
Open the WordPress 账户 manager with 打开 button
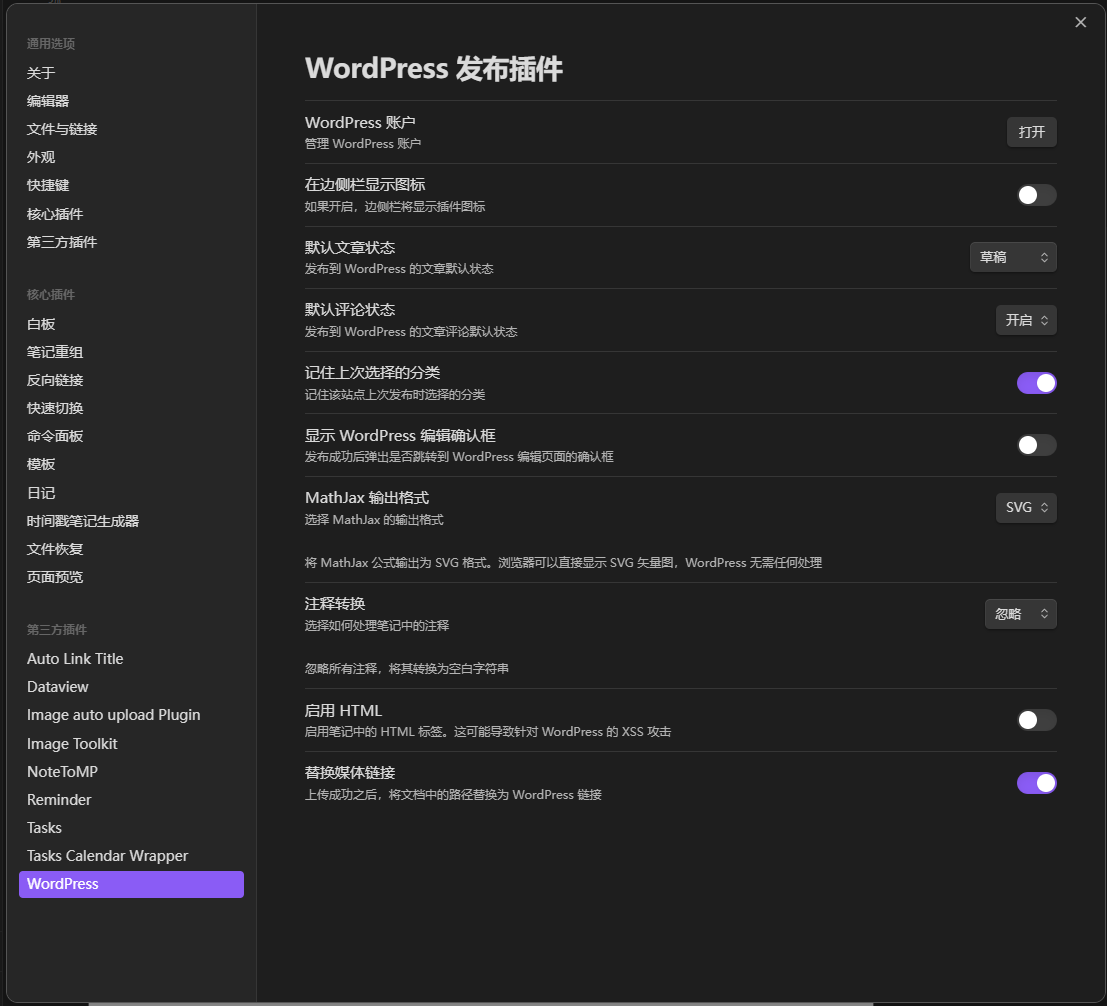[x=1031, y=132]
